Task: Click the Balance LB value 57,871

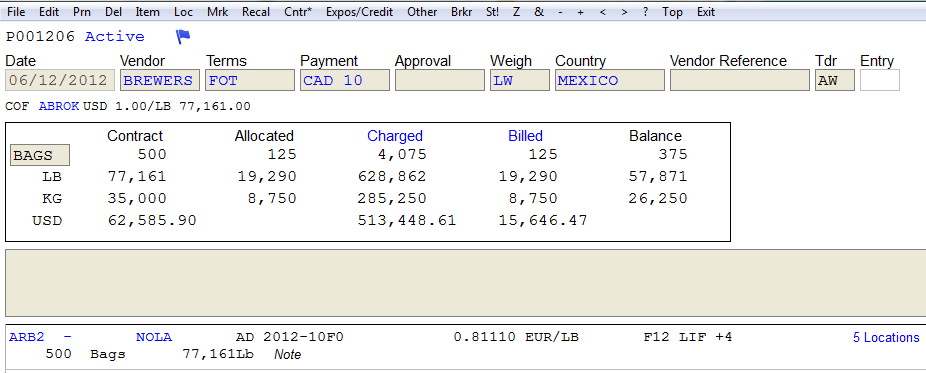Action: 658,176
